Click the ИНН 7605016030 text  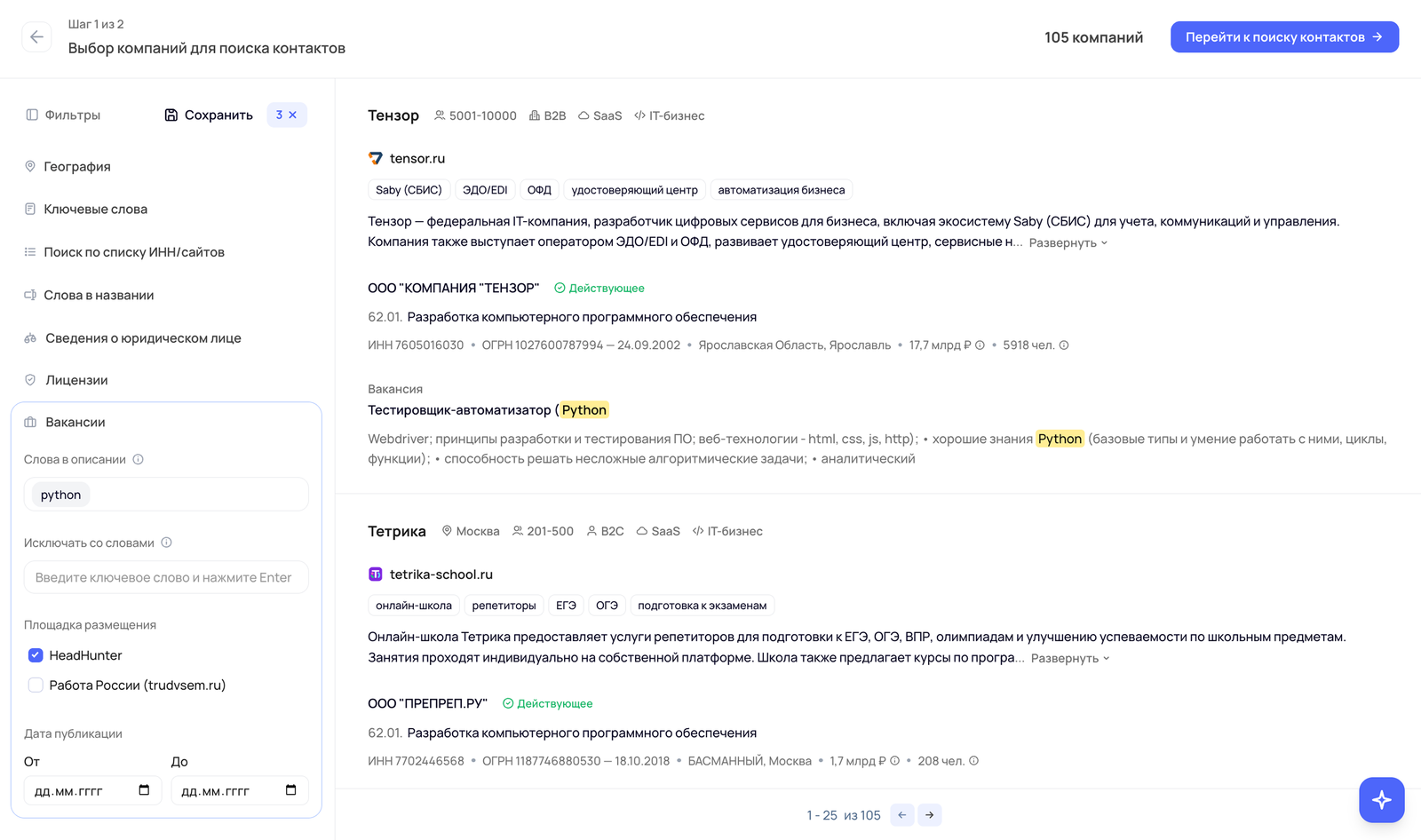(416, 345)
